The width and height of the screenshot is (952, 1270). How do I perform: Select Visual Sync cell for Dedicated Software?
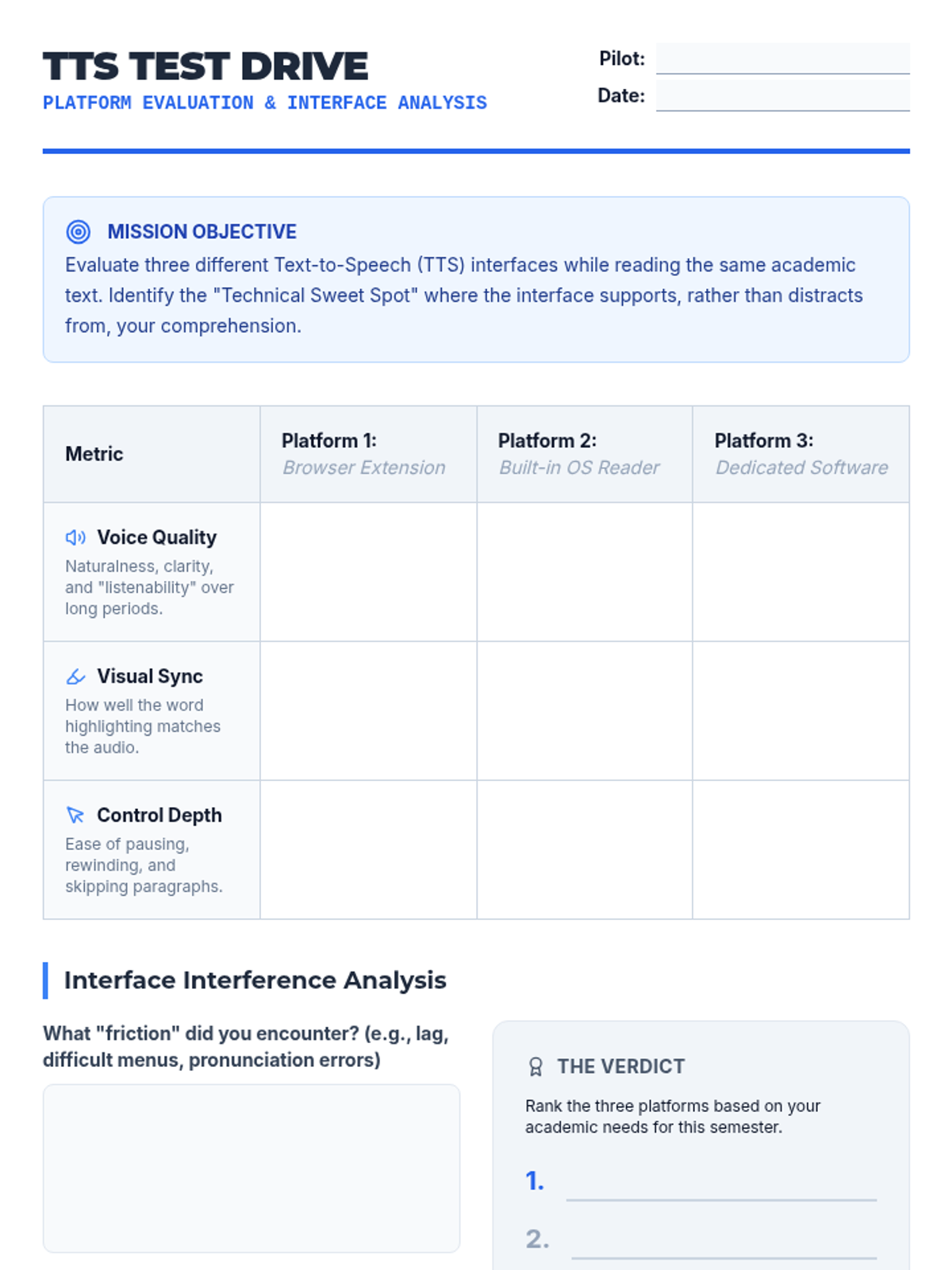(x=800, y=710)
